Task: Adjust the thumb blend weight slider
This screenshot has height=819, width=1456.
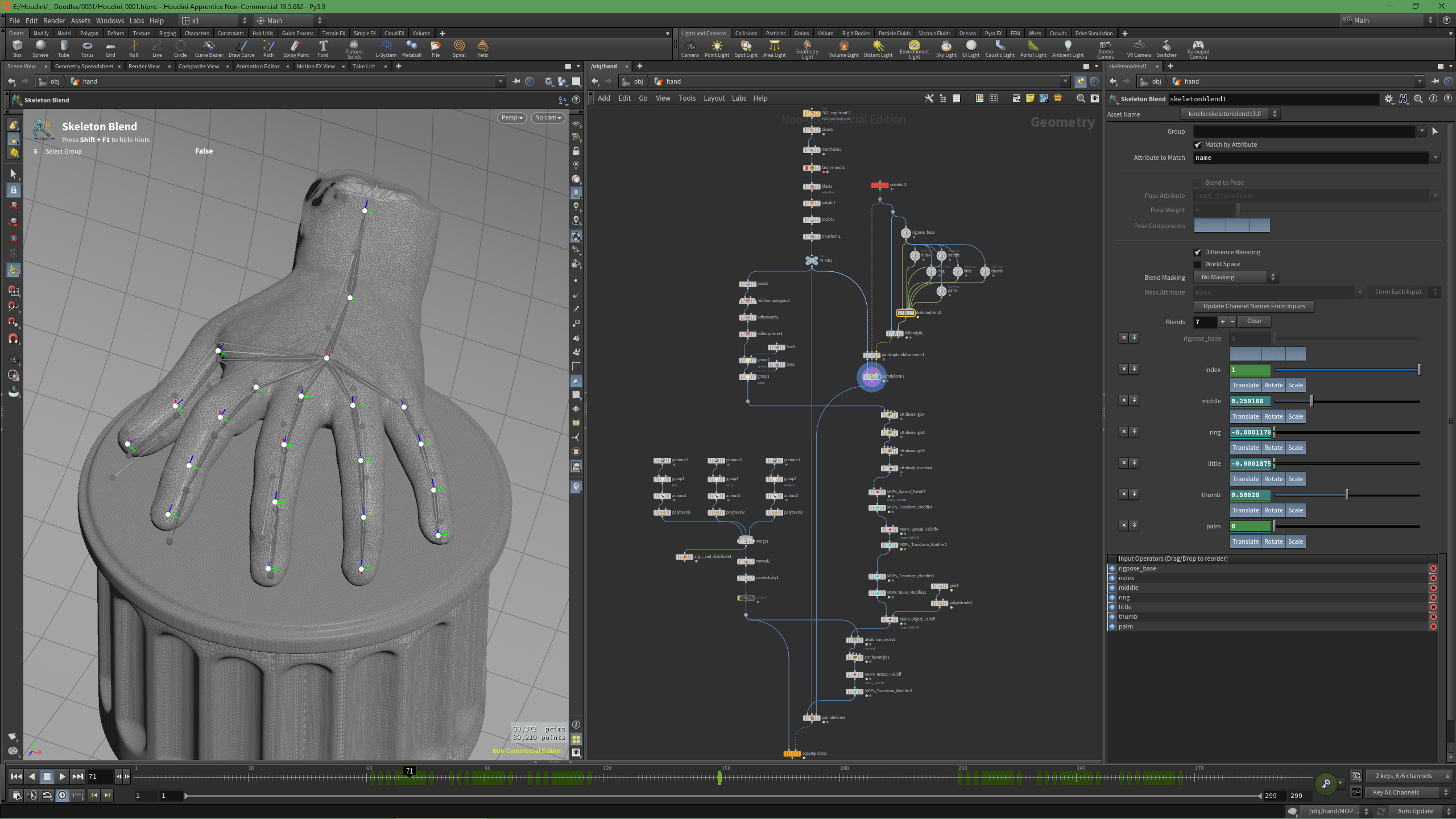Action: 1346,495
